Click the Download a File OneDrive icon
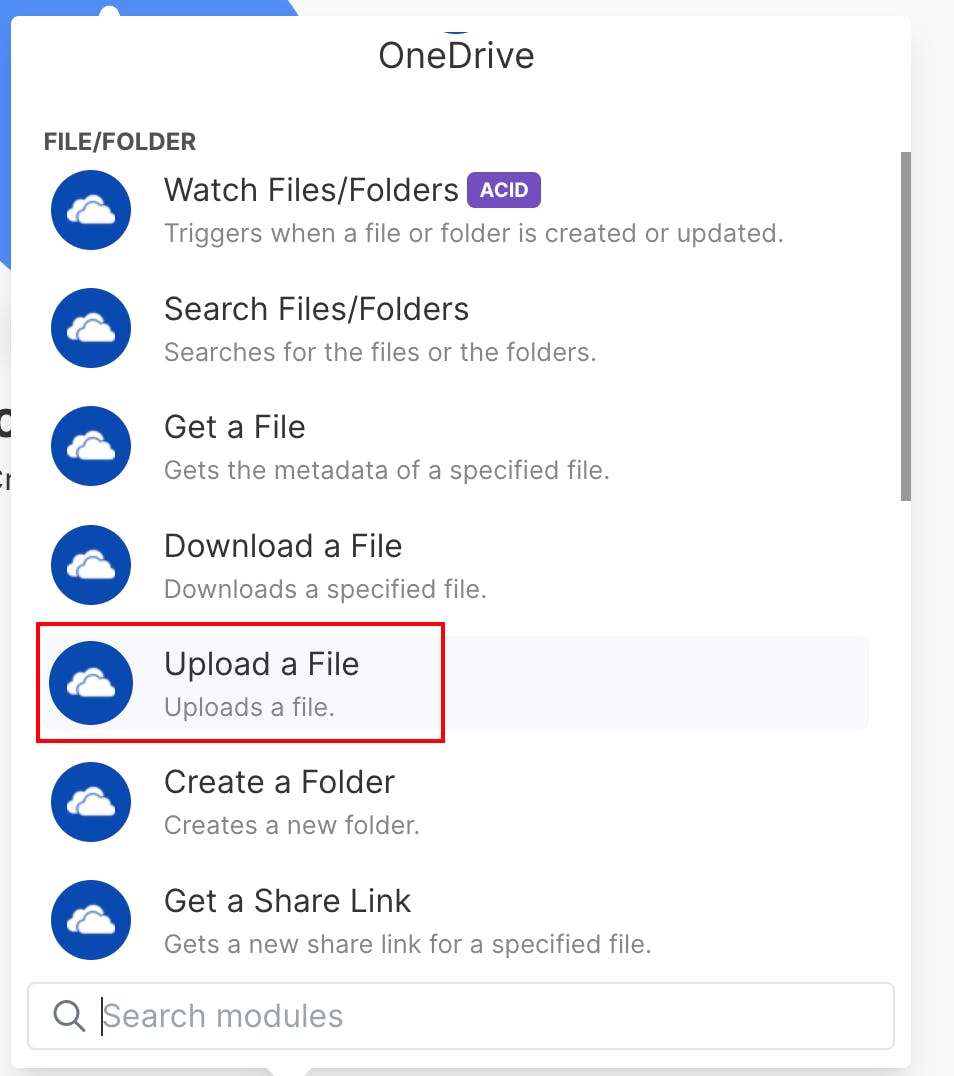 pos(91,565)
